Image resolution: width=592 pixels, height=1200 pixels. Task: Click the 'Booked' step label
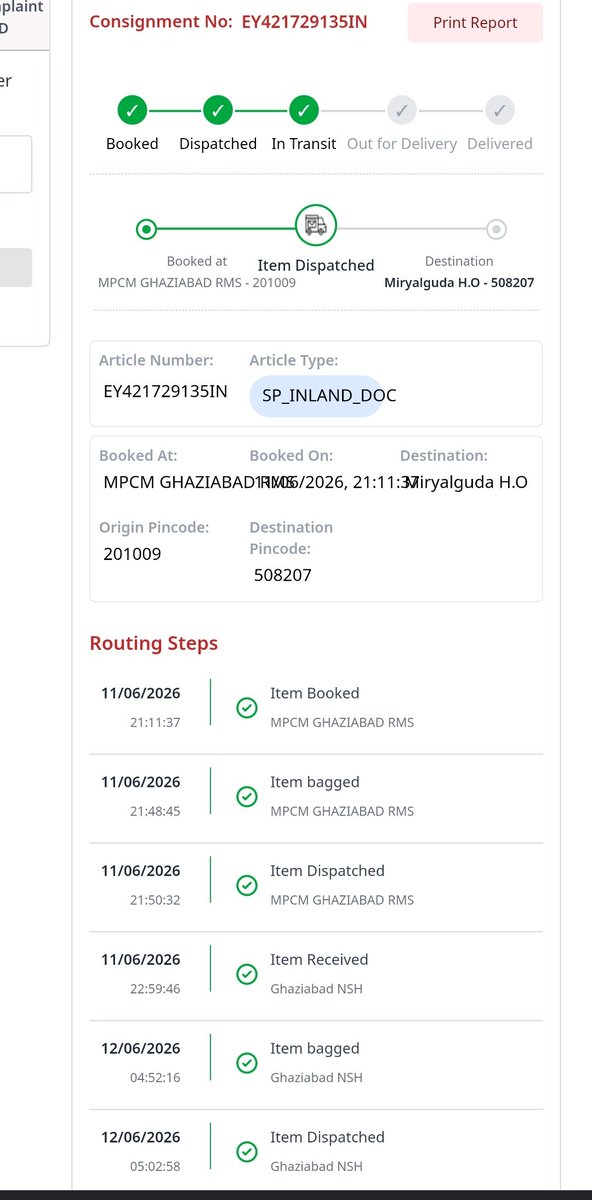click(x=132, y=144)
